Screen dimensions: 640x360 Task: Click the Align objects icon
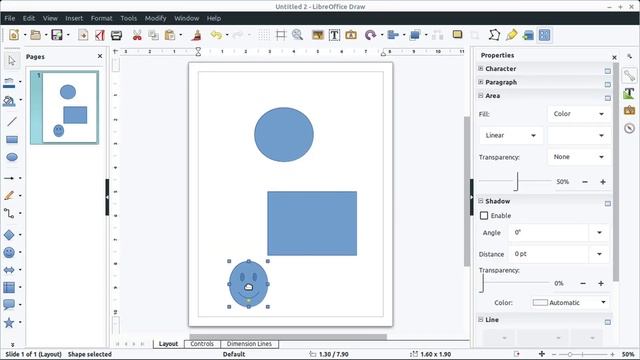393,35
